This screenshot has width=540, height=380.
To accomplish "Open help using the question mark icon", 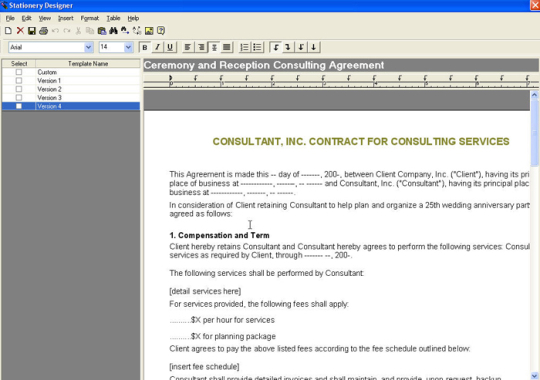I will pyautogui.click(x=161, y=31).
